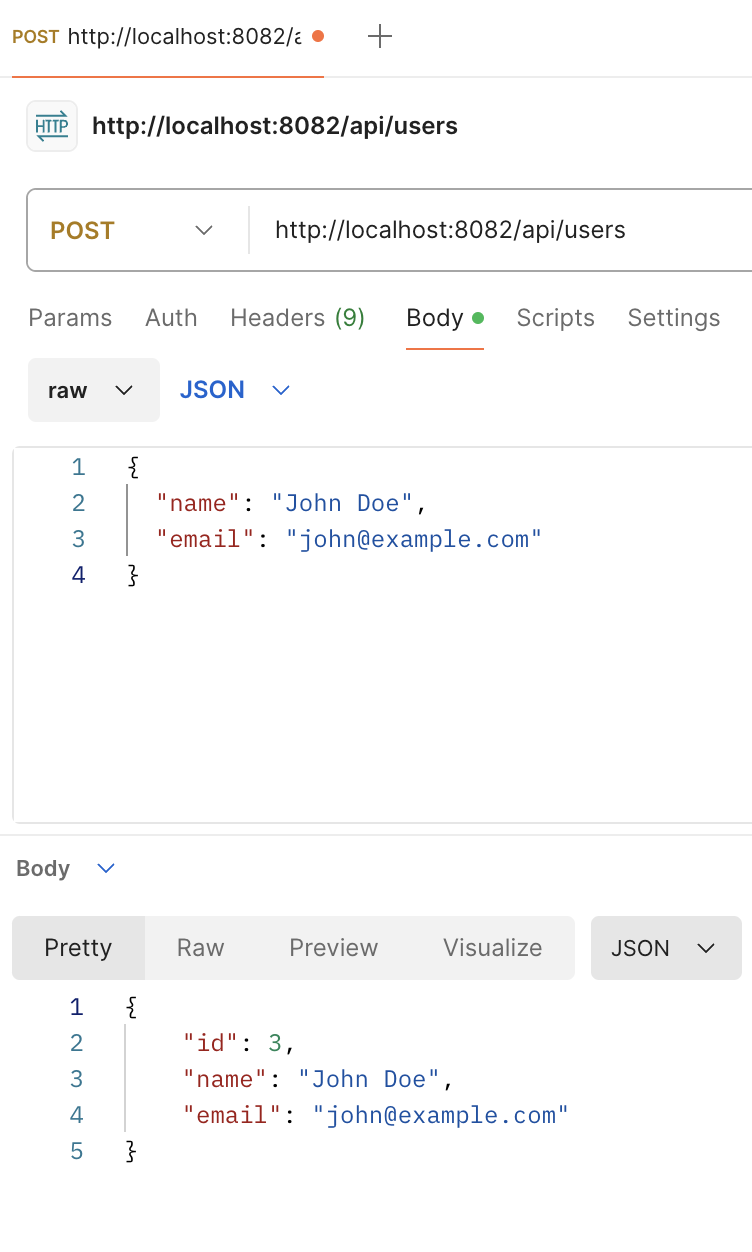Switch to the Params tab

[x=70, y=318]
